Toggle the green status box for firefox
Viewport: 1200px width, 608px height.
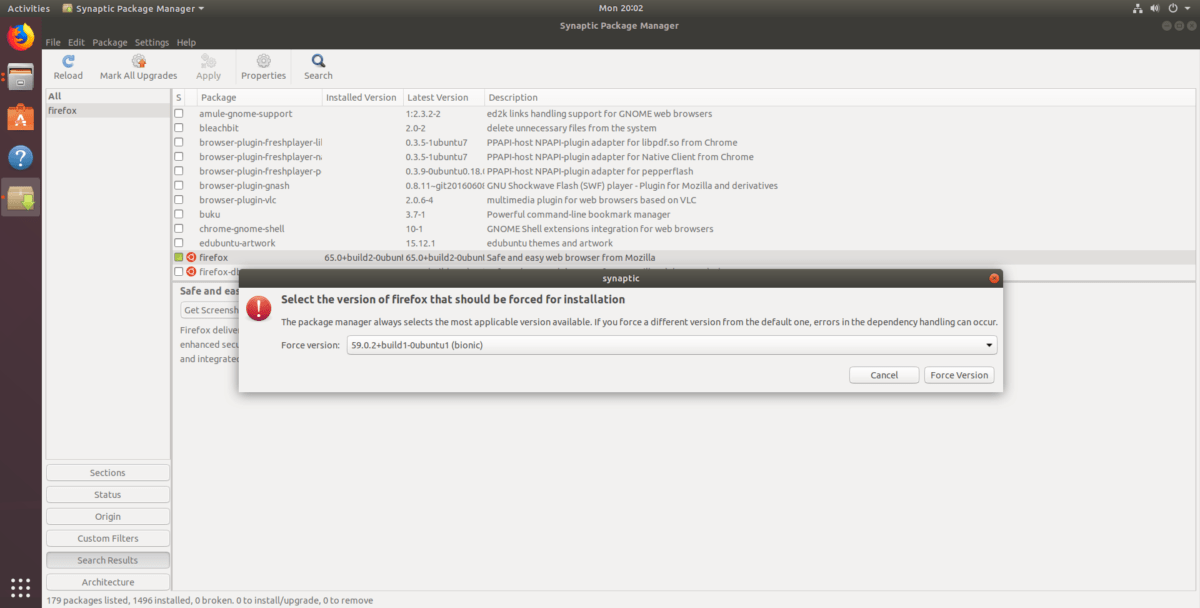coord(179,257)
